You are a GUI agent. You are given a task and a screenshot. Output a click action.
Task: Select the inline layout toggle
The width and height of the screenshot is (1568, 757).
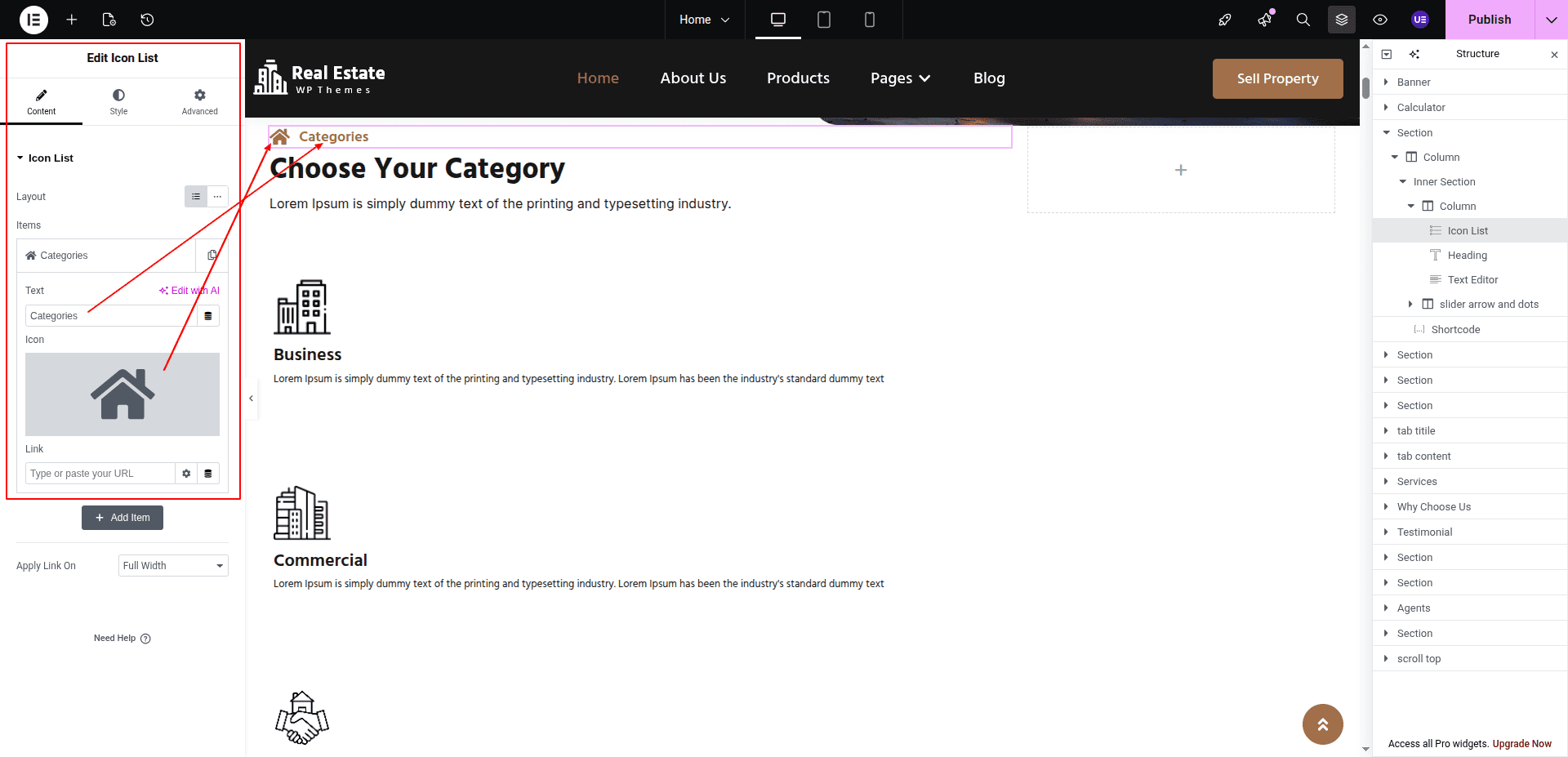click(x=217, y=197)
